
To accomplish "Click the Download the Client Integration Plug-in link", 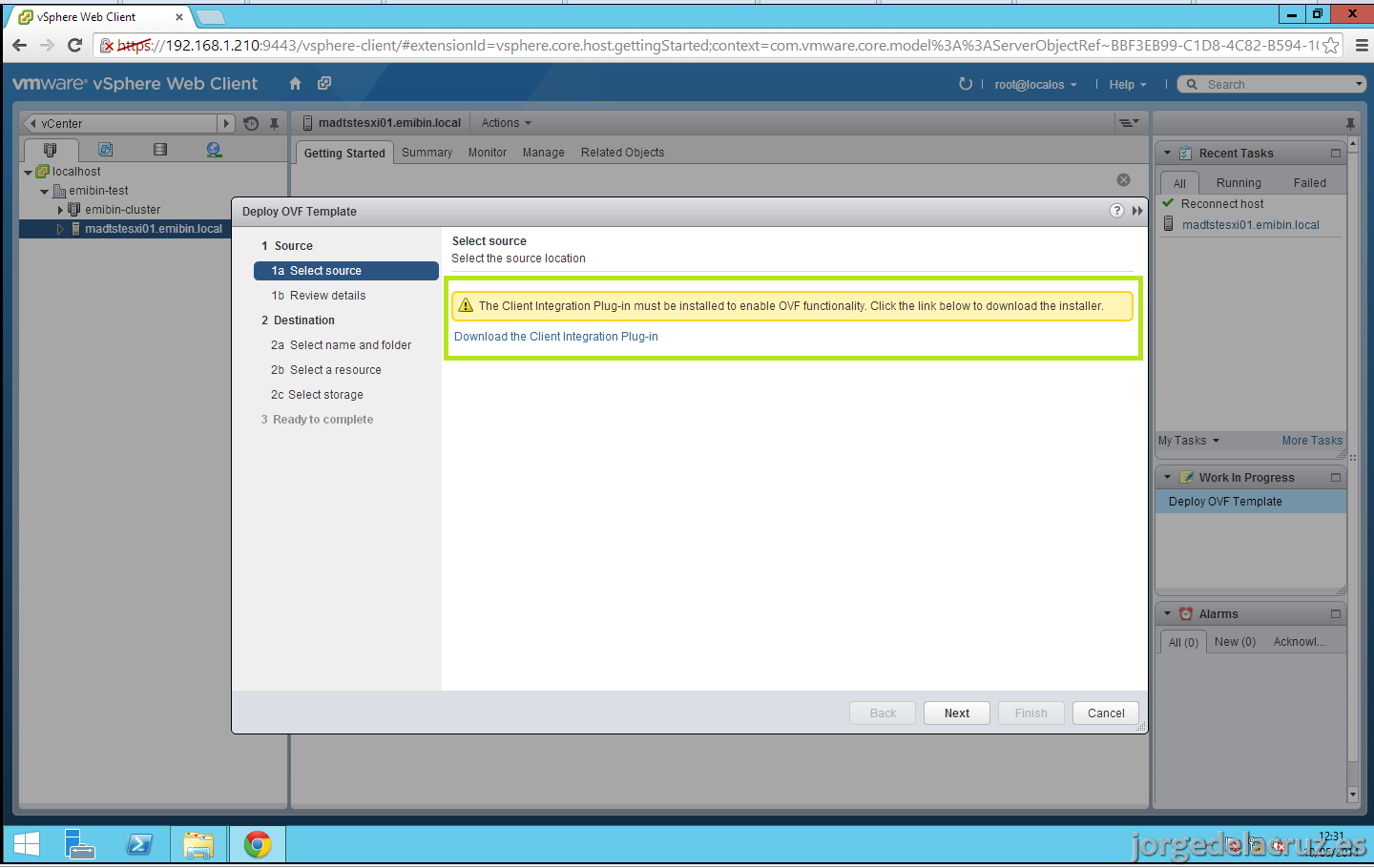I will [556, 337].
